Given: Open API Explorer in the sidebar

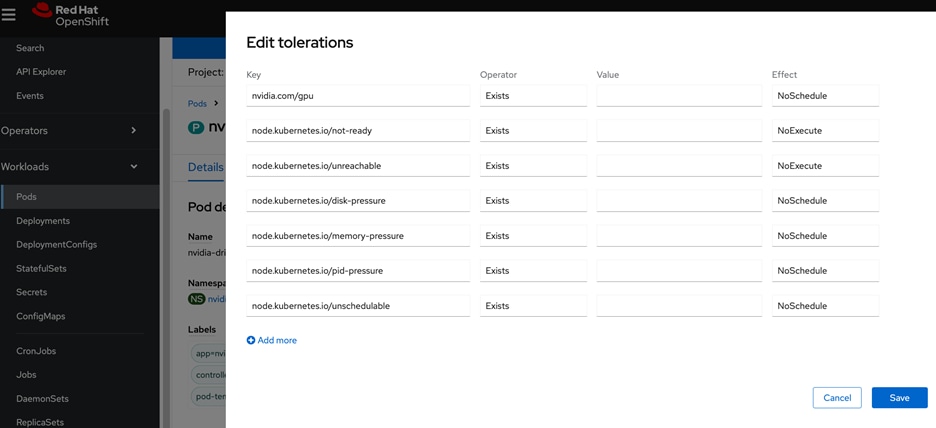Looking at the screenshot, I should click(41, 72).
